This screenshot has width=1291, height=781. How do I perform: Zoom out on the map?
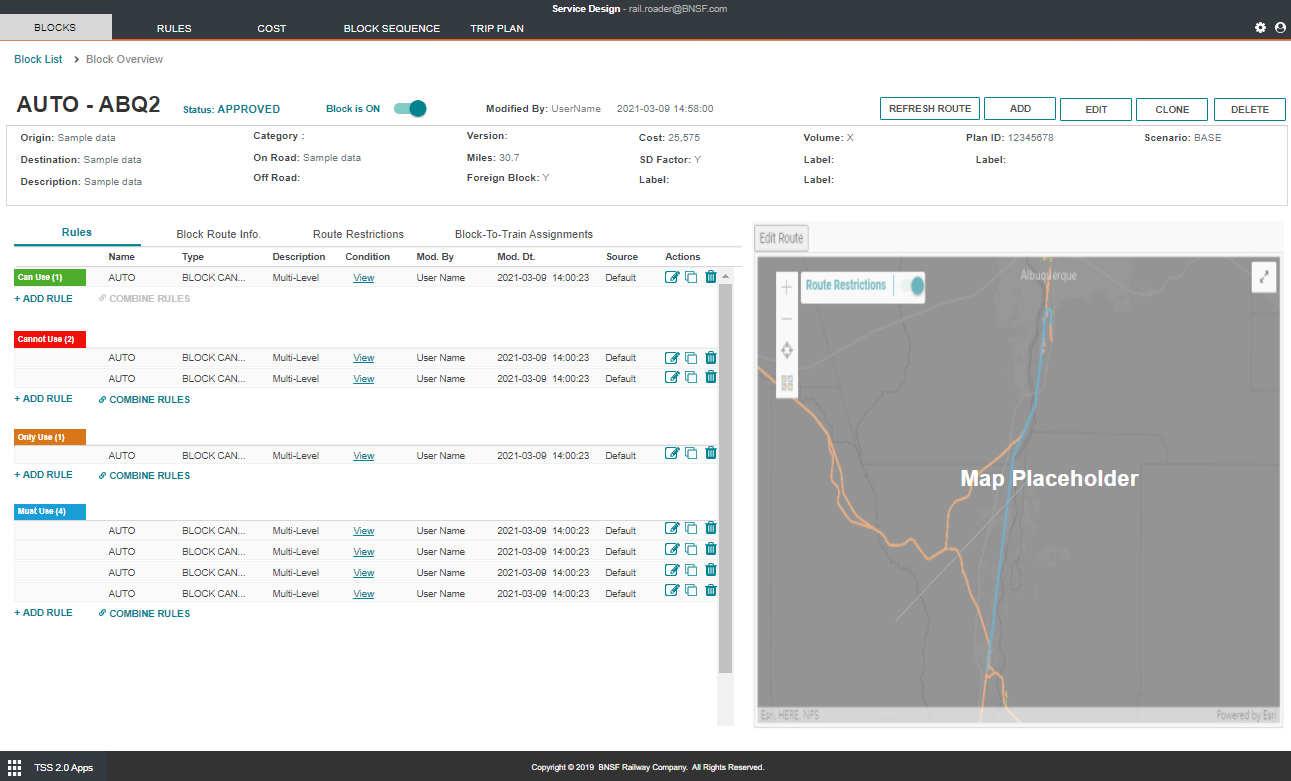point(786,319)
